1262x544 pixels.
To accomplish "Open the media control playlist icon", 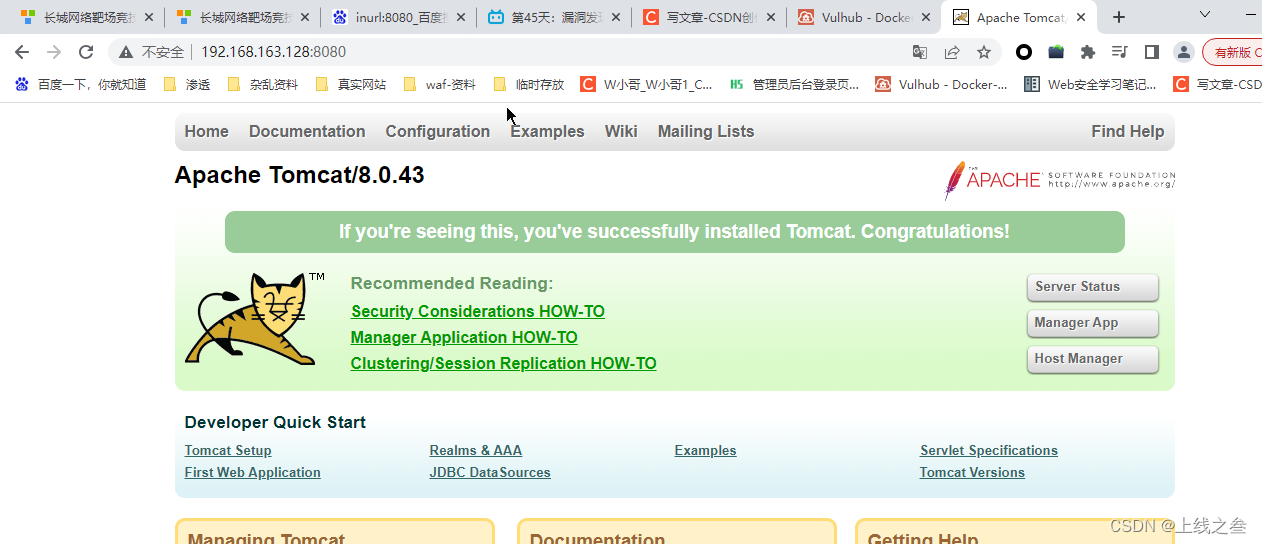I will pos(1120,52).
